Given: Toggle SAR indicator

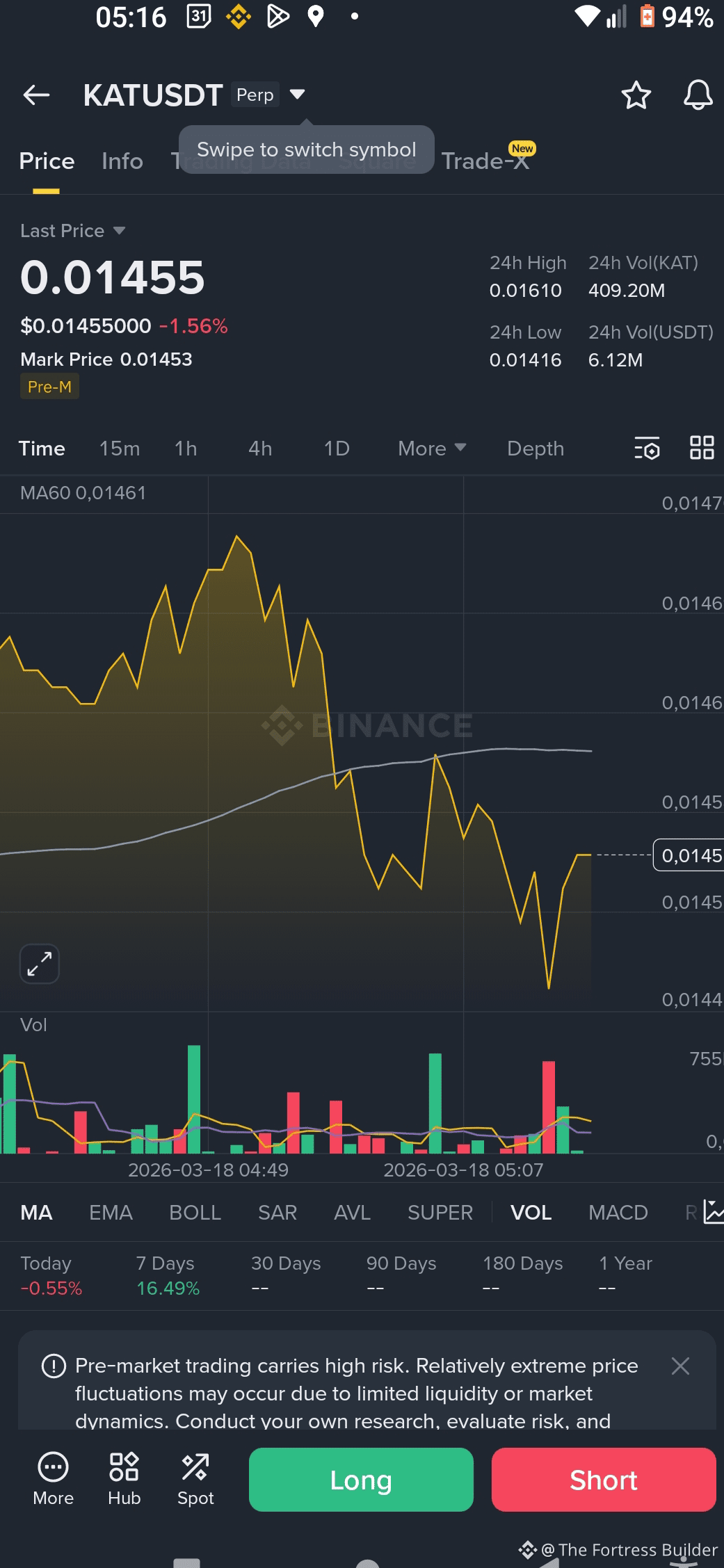Looking at the screenshot, I should tap(277, 1212).
